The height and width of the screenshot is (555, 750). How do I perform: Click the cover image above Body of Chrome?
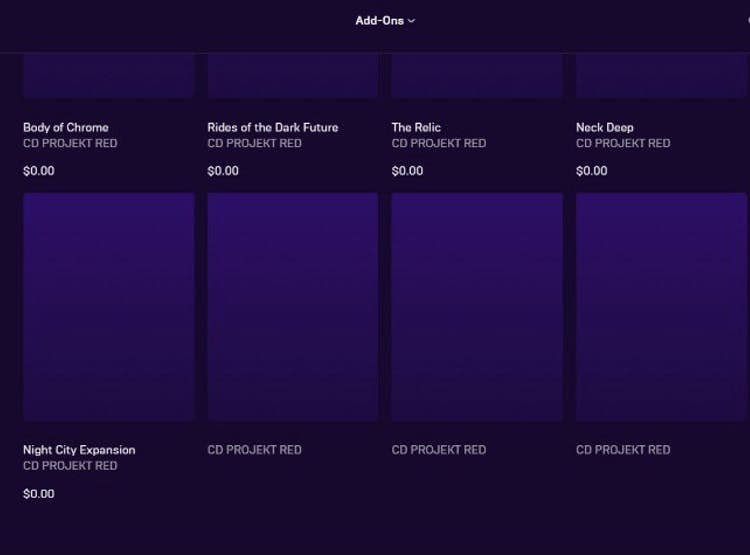click(x=108, y=76)
